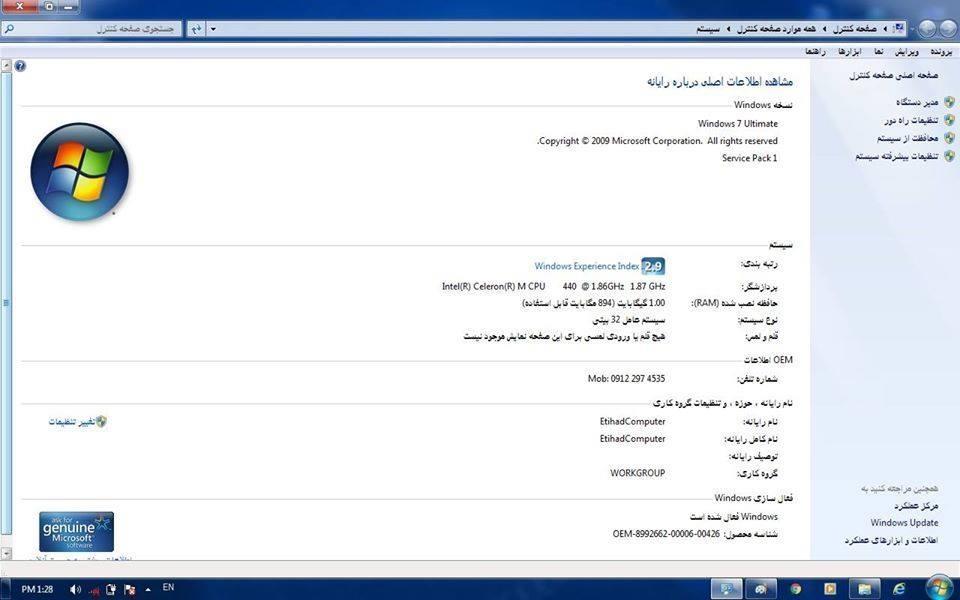960x600 pixels.
Task: Go to همه موارد صفحه کنترل breadcrumb
Action: click(x=776, y=29)
